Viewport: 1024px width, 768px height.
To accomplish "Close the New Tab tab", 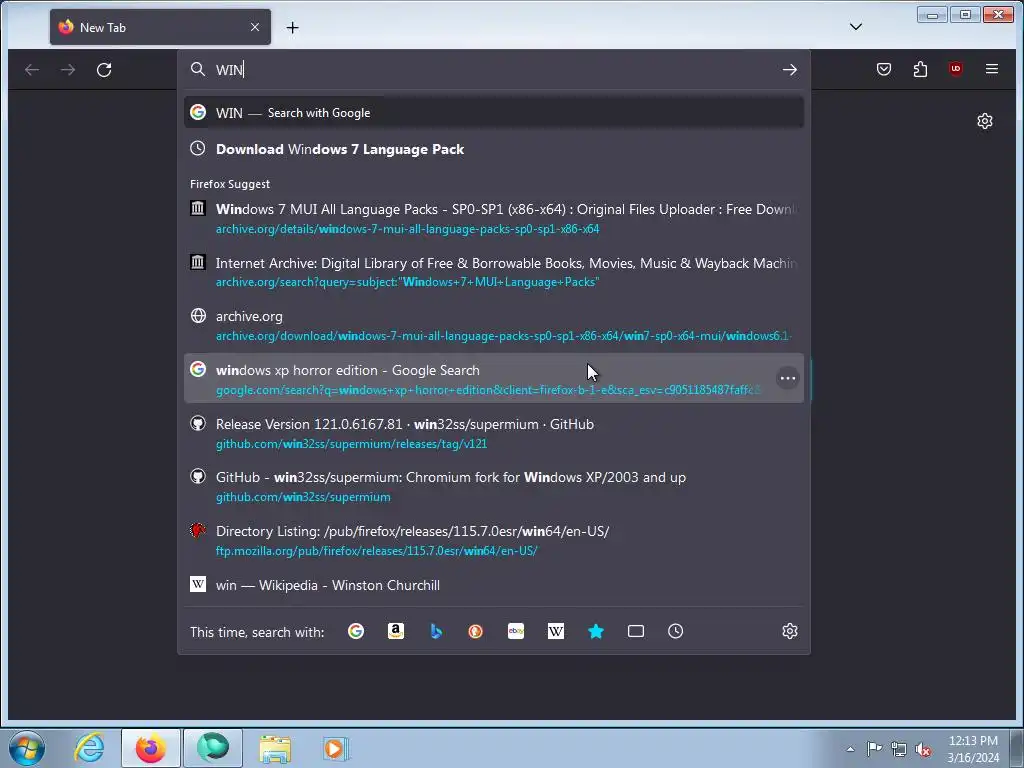I will click(255, 27).
